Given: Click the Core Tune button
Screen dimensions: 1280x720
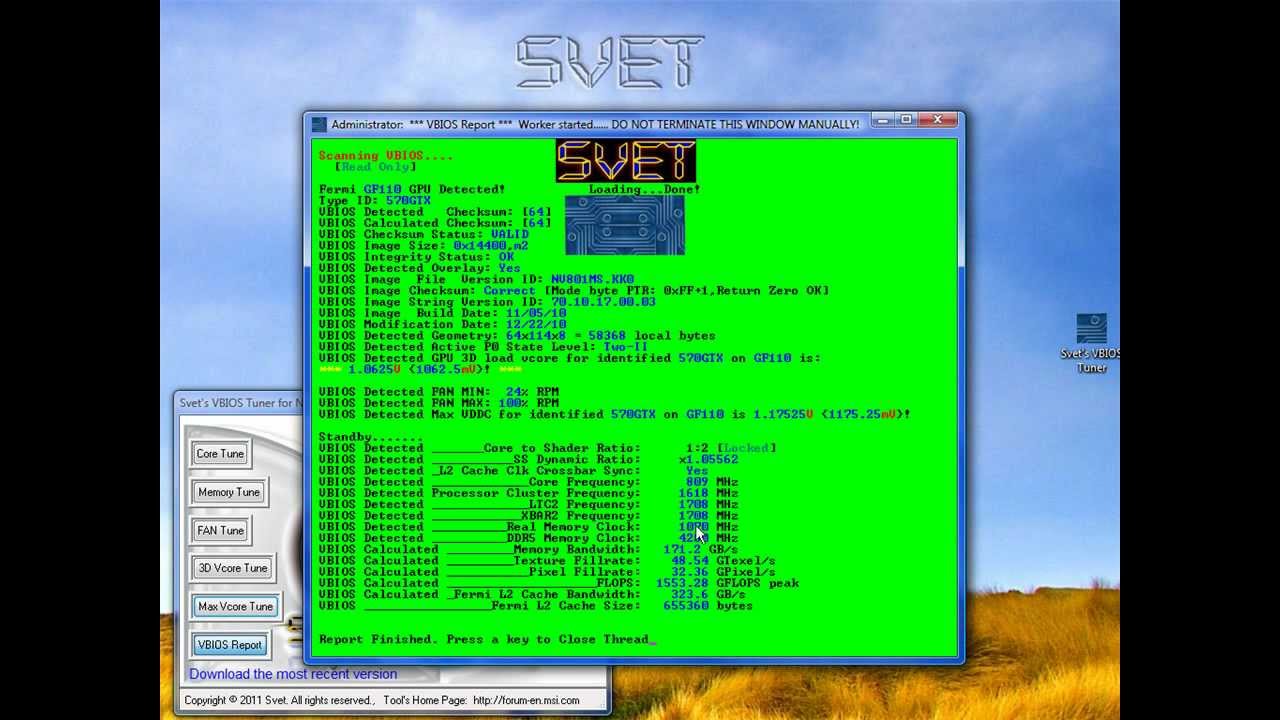Looking at the screenshot, I should pos(220,454).
